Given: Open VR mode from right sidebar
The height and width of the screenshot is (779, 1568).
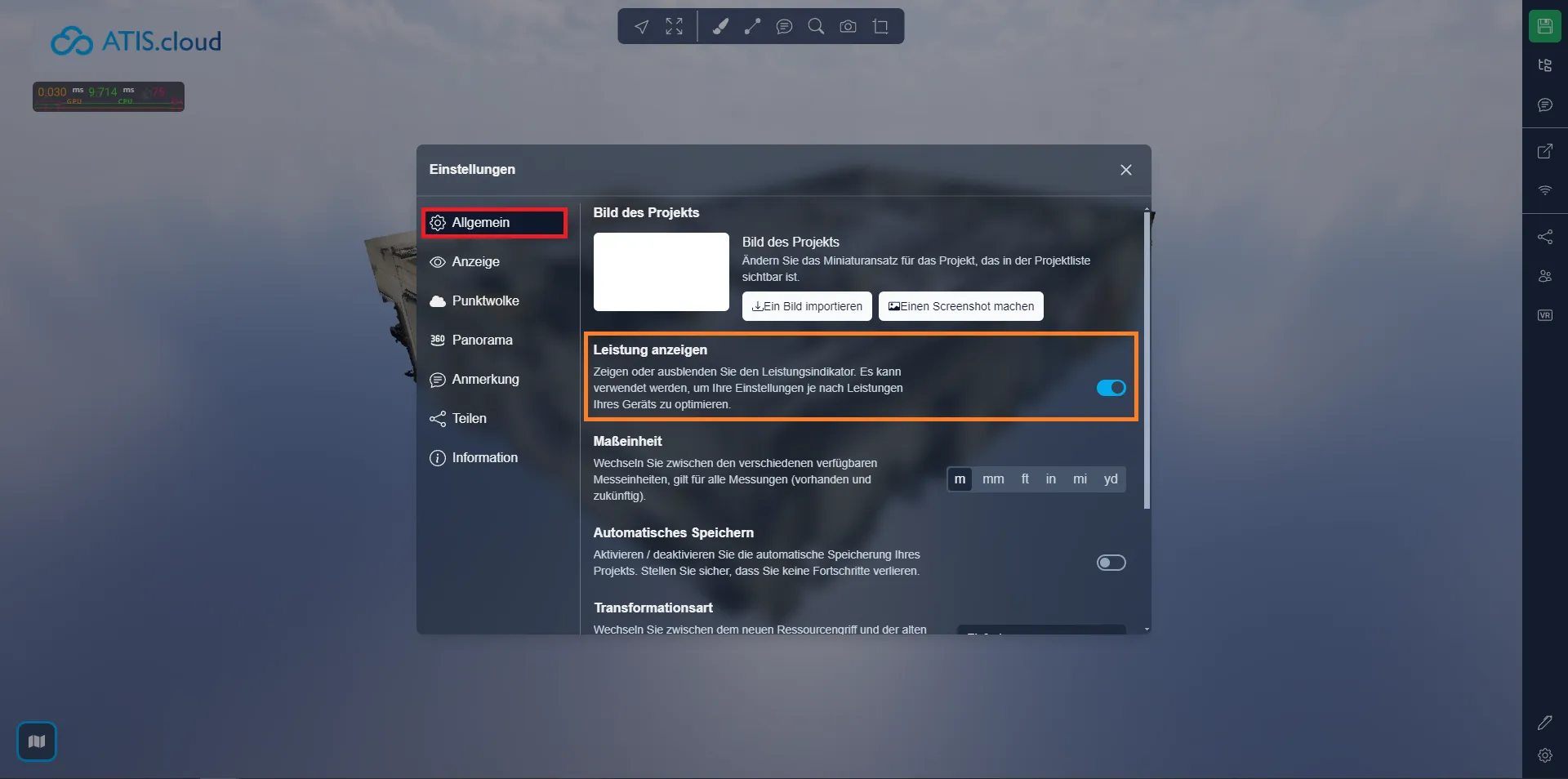Looking at the screenshot, I should 1544,315.
